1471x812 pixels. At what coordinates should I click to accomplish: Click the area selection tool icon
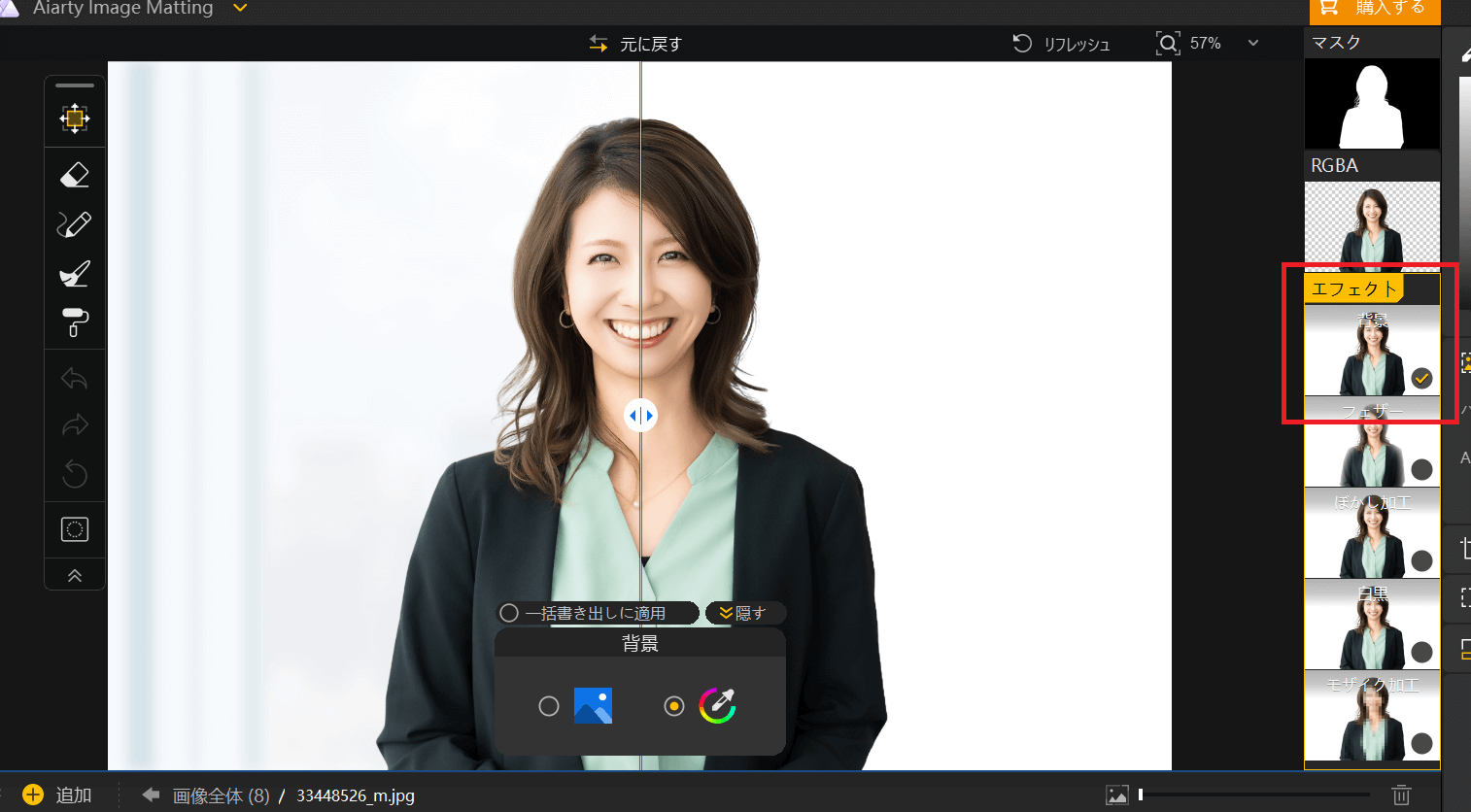pos(75,529)
